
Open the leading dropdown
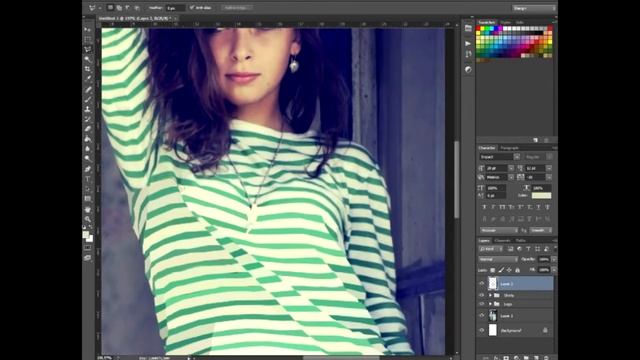click(549, 168)
